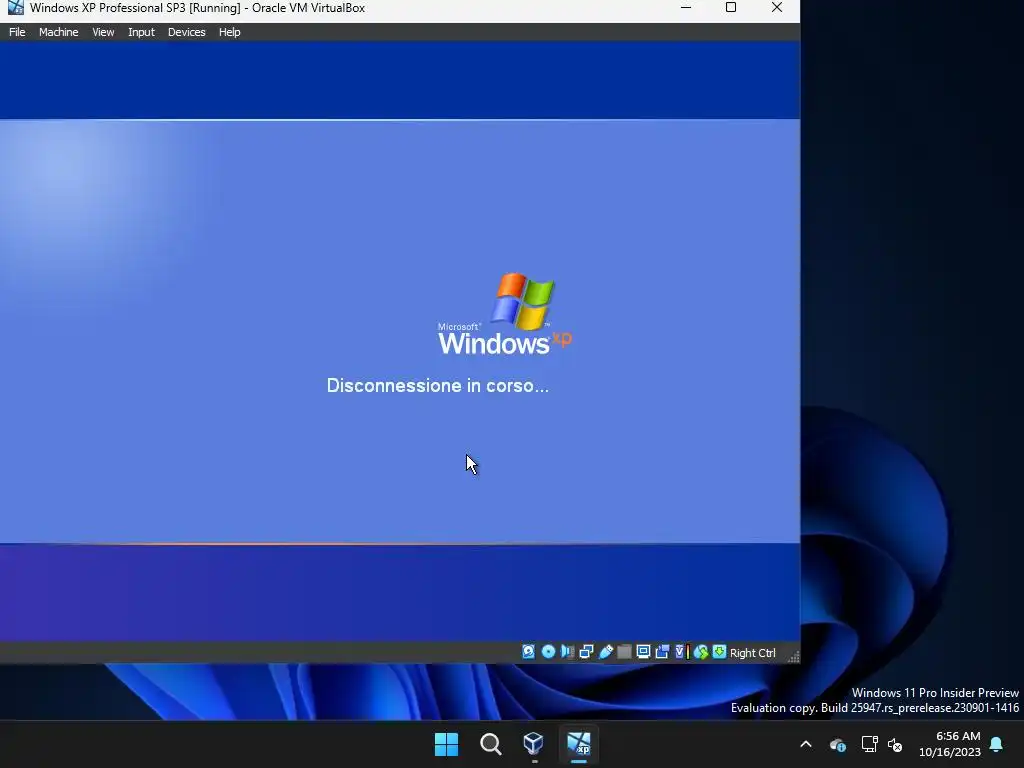Image resolution: width=1024 pixels, height=768 pixels.
Task: Maximize the VirtualBox VM window
Action: (731, 8)
